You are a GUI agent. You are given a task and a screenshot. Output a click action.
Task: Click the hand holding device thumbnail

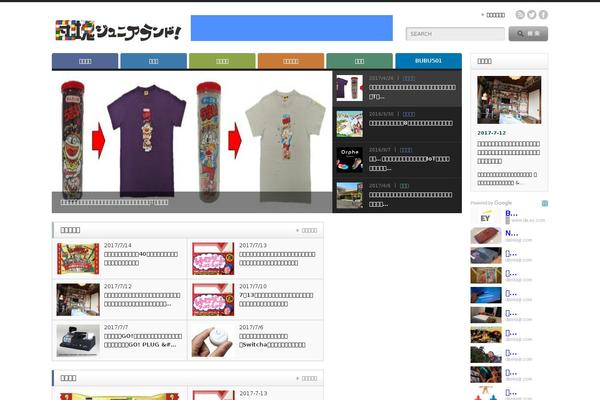point(213,341)
